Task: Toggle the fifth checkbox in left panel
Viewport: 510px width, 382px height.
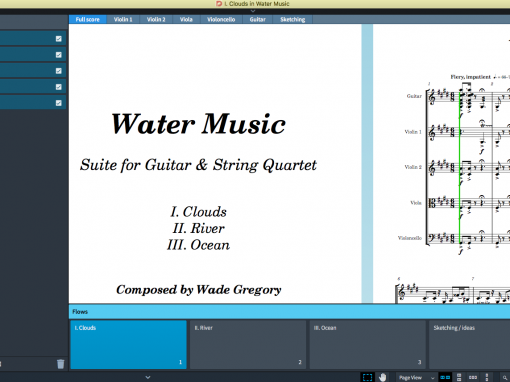Action: (x=59, y=103)
